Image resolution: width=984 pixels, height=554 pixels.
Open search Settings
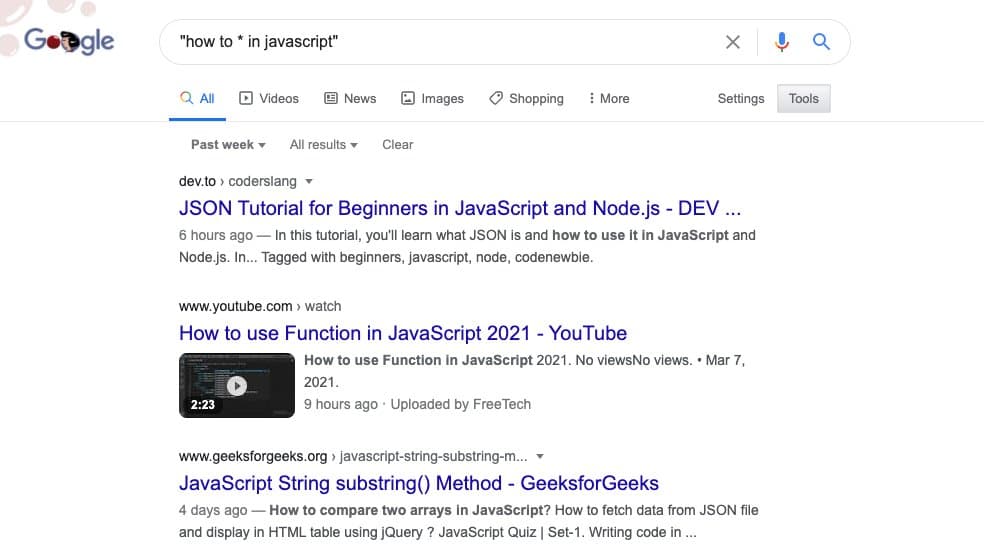(741, 98)
